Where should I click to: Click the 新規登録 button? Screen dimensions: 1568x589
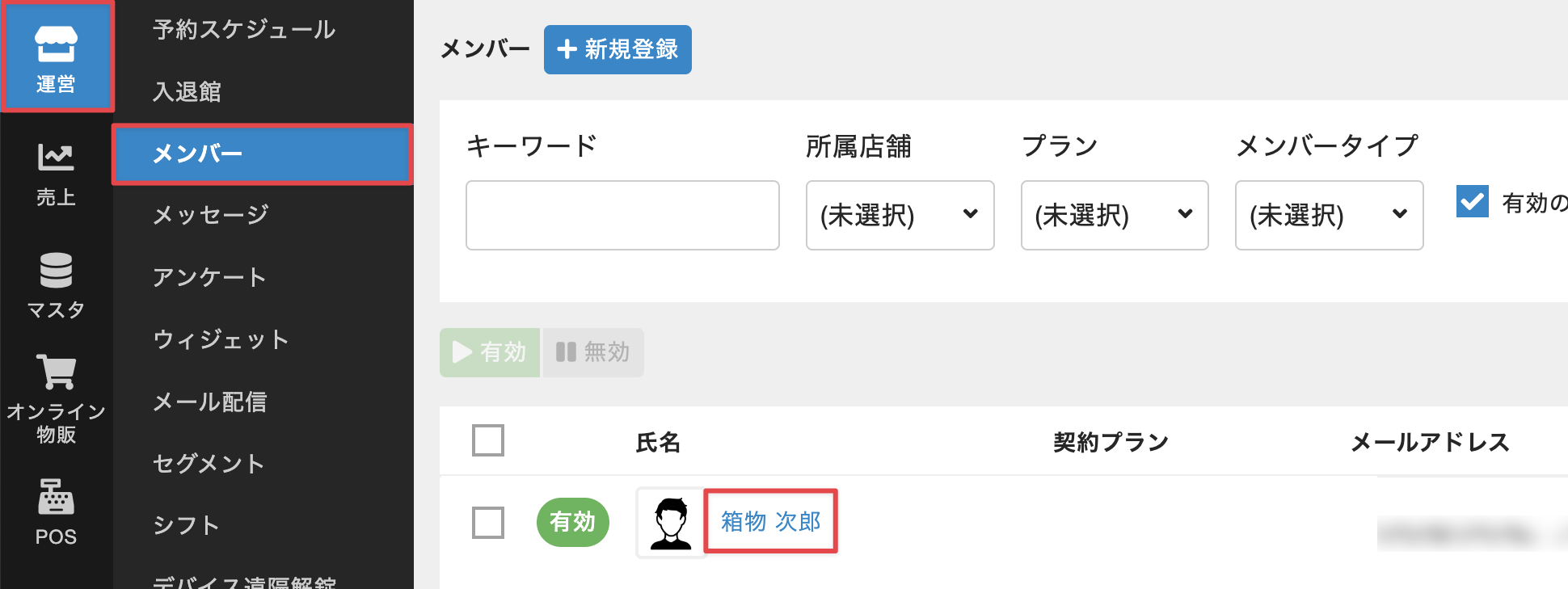point(618,49)
